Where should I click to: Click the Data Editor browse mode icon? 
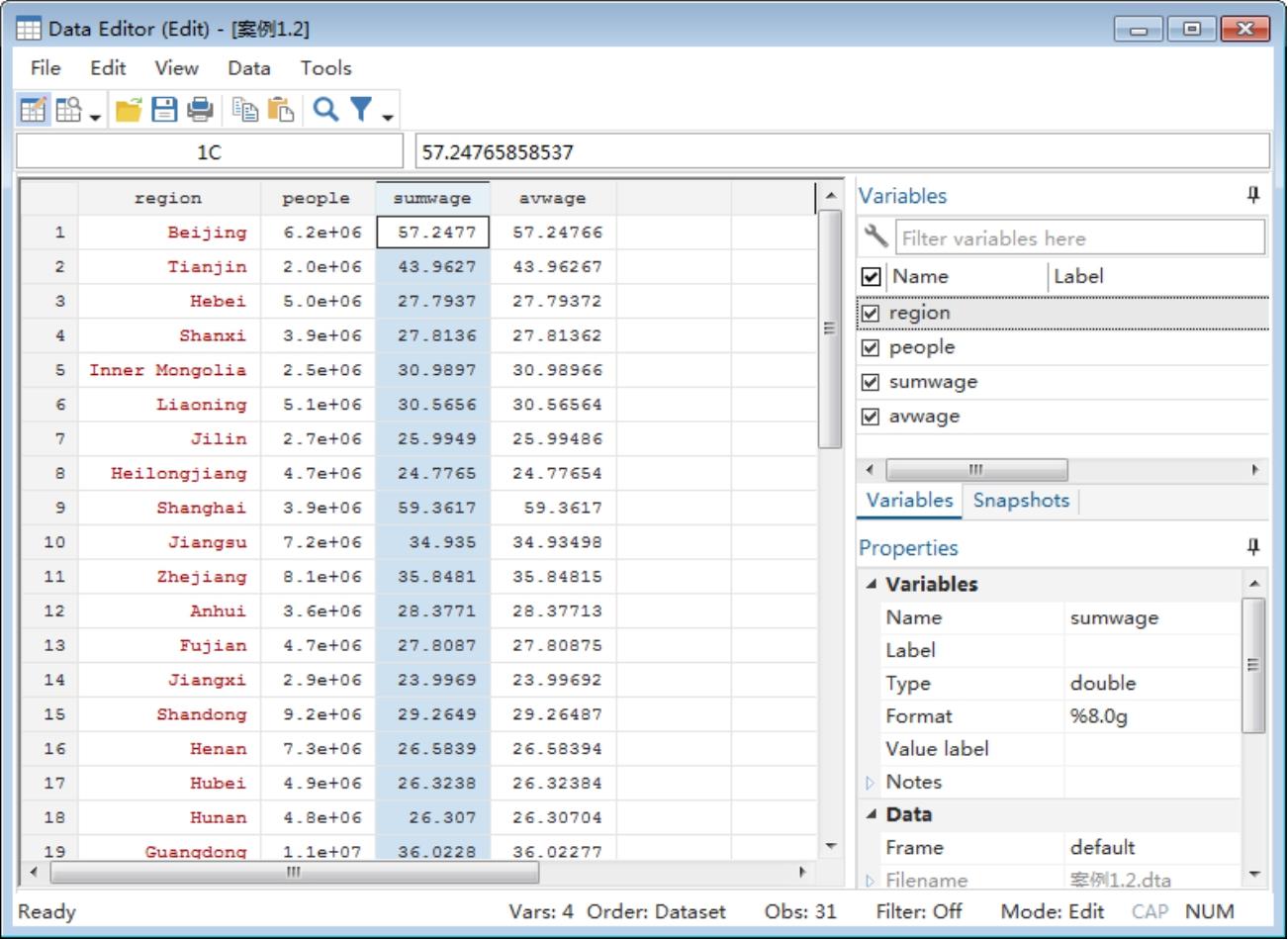pos(69,110)
